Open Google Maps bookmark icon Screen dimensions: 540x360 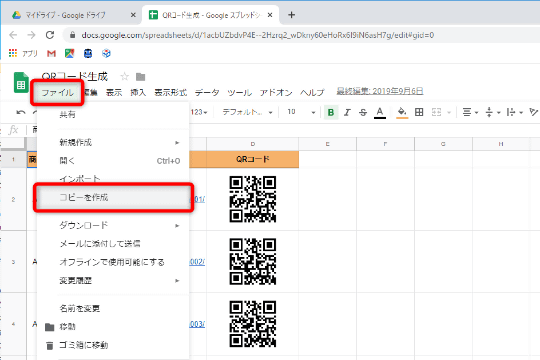pos(70,53)
